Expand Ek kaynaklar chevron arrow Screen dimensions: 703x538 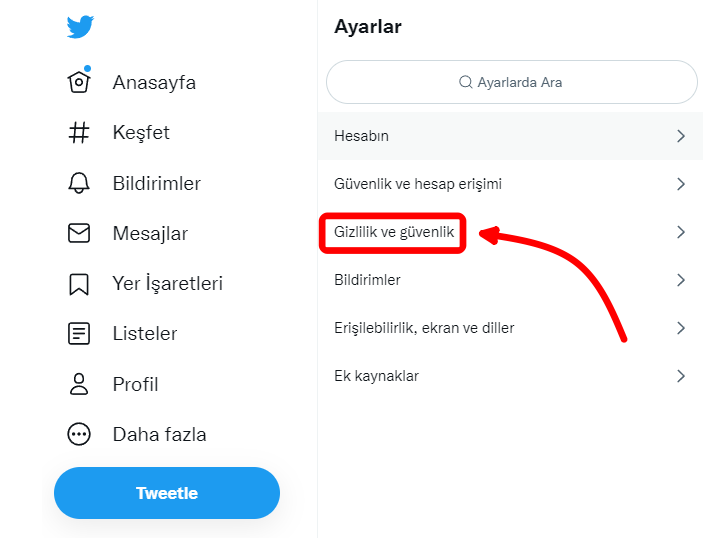pos(681,376)
